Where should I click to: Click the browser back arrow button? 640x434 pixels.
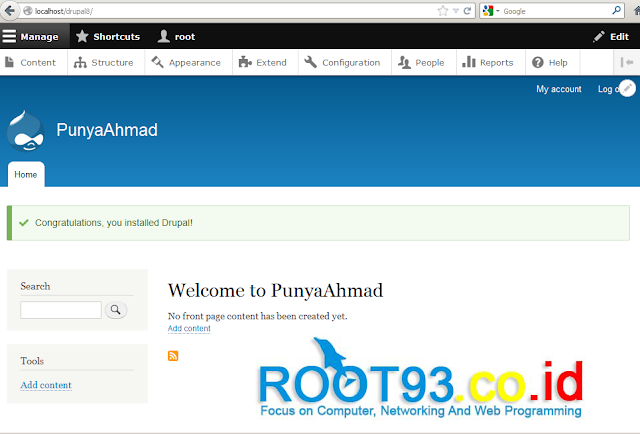click(x=9, y=11)
